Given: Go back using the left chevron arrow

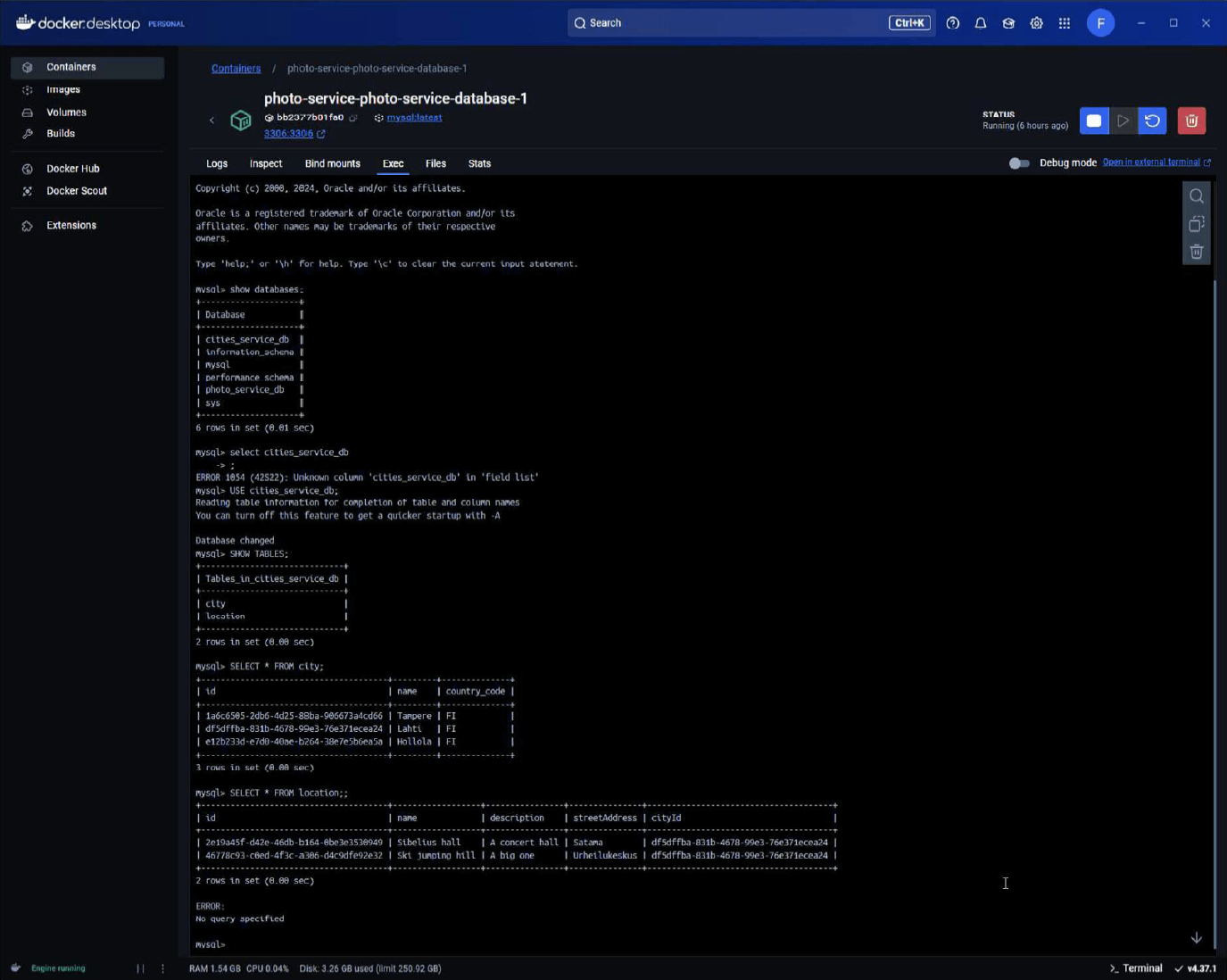Looking at the screenshot, I should click(x=211, y=120).
